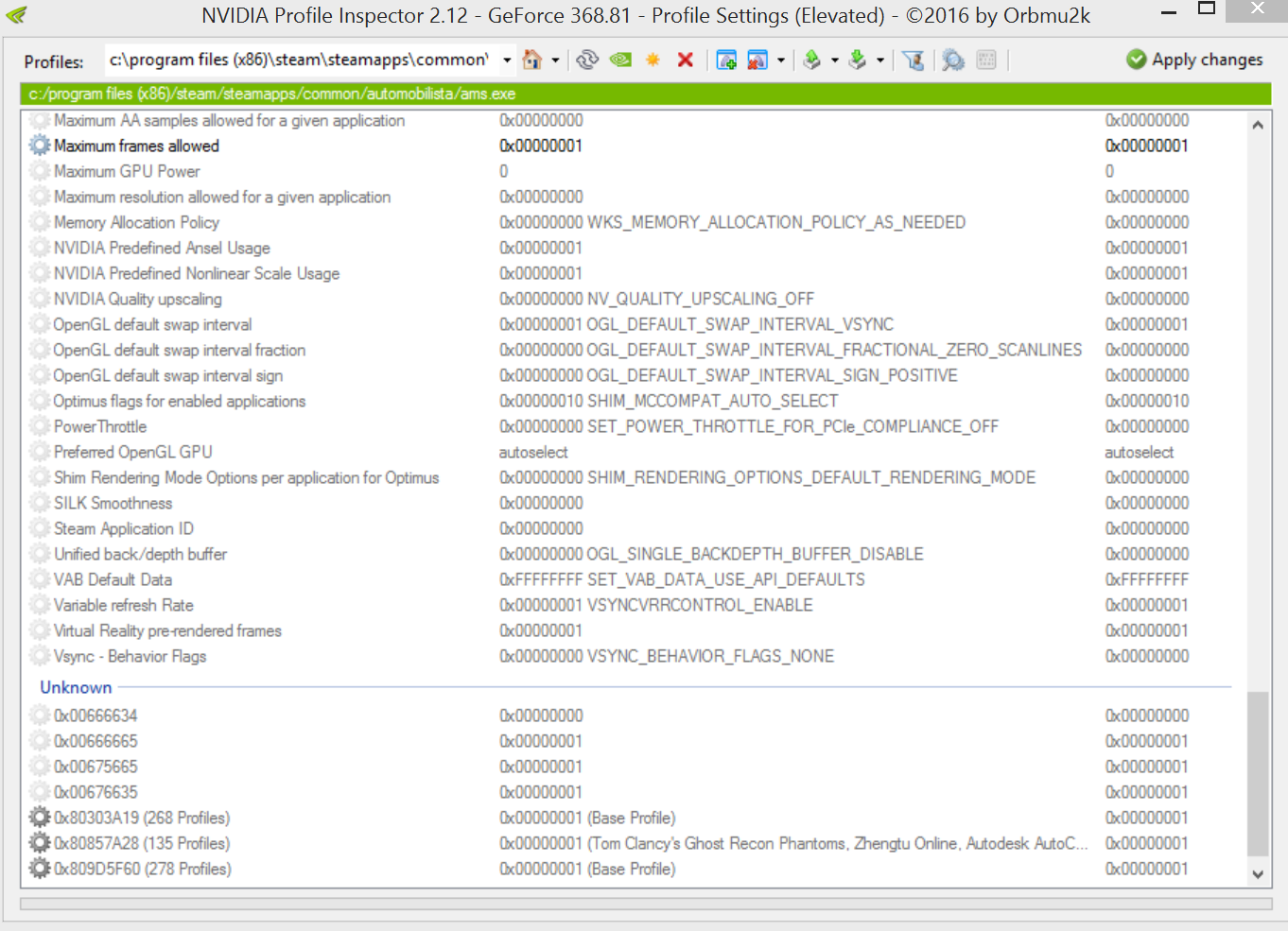The width and height of the screenshot is (1288, 931).
Task: Select Virtual Reality pre-rendered frames row
Action: [633, 630]
